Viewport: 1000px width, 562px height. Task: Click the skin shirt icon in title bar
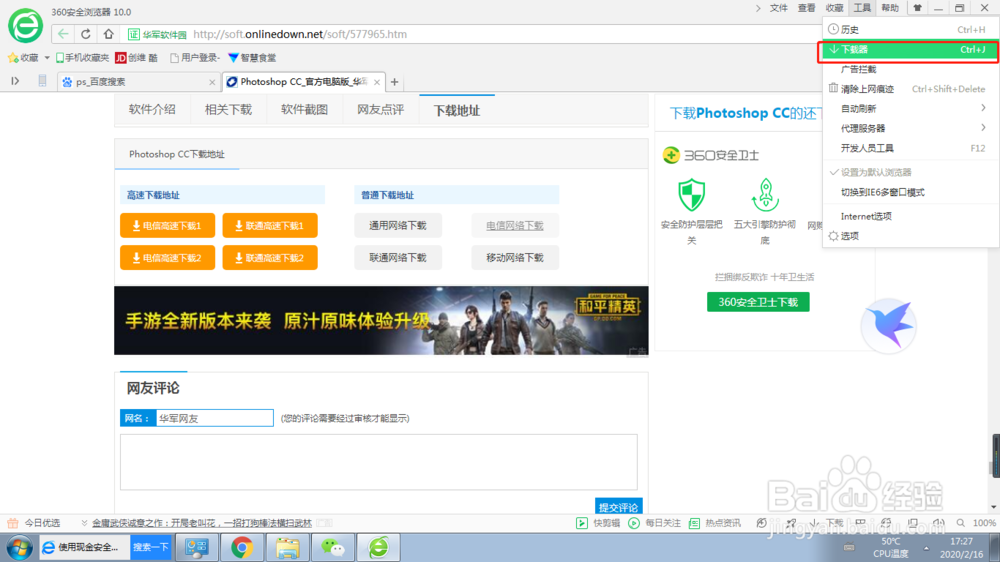(917, 8)
